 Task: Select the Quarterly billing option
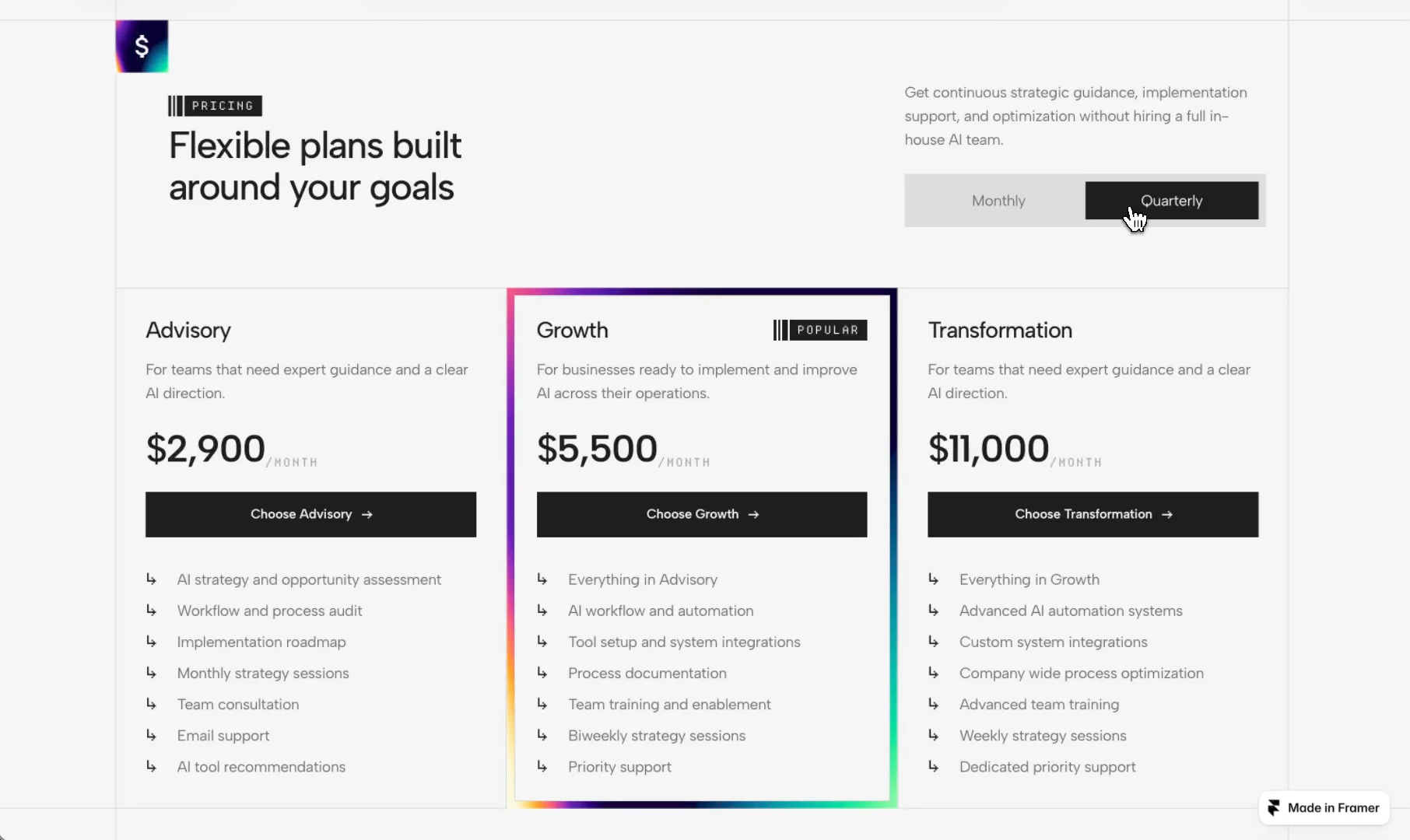click(1171, 201)
